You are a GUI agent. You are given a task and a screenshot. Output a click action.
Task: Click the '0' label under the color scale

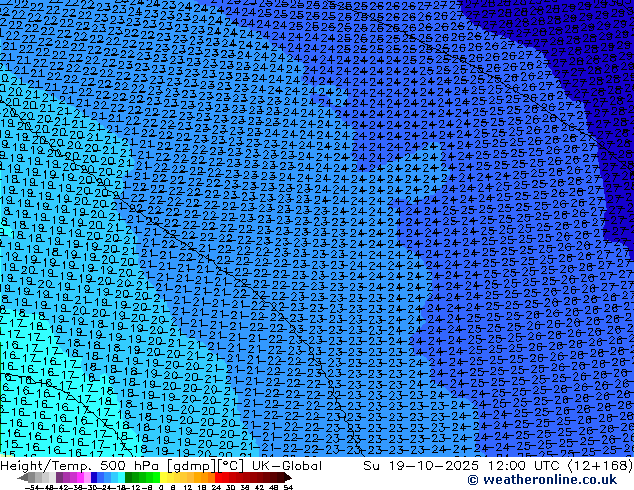tap(161, 487)
